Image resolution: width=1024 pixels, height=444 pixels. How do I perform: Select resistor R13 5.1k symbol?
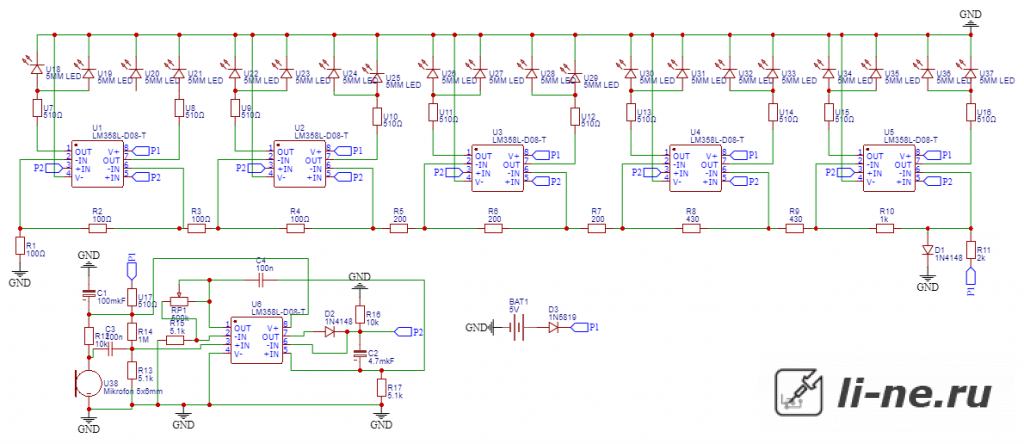point(132,372)
